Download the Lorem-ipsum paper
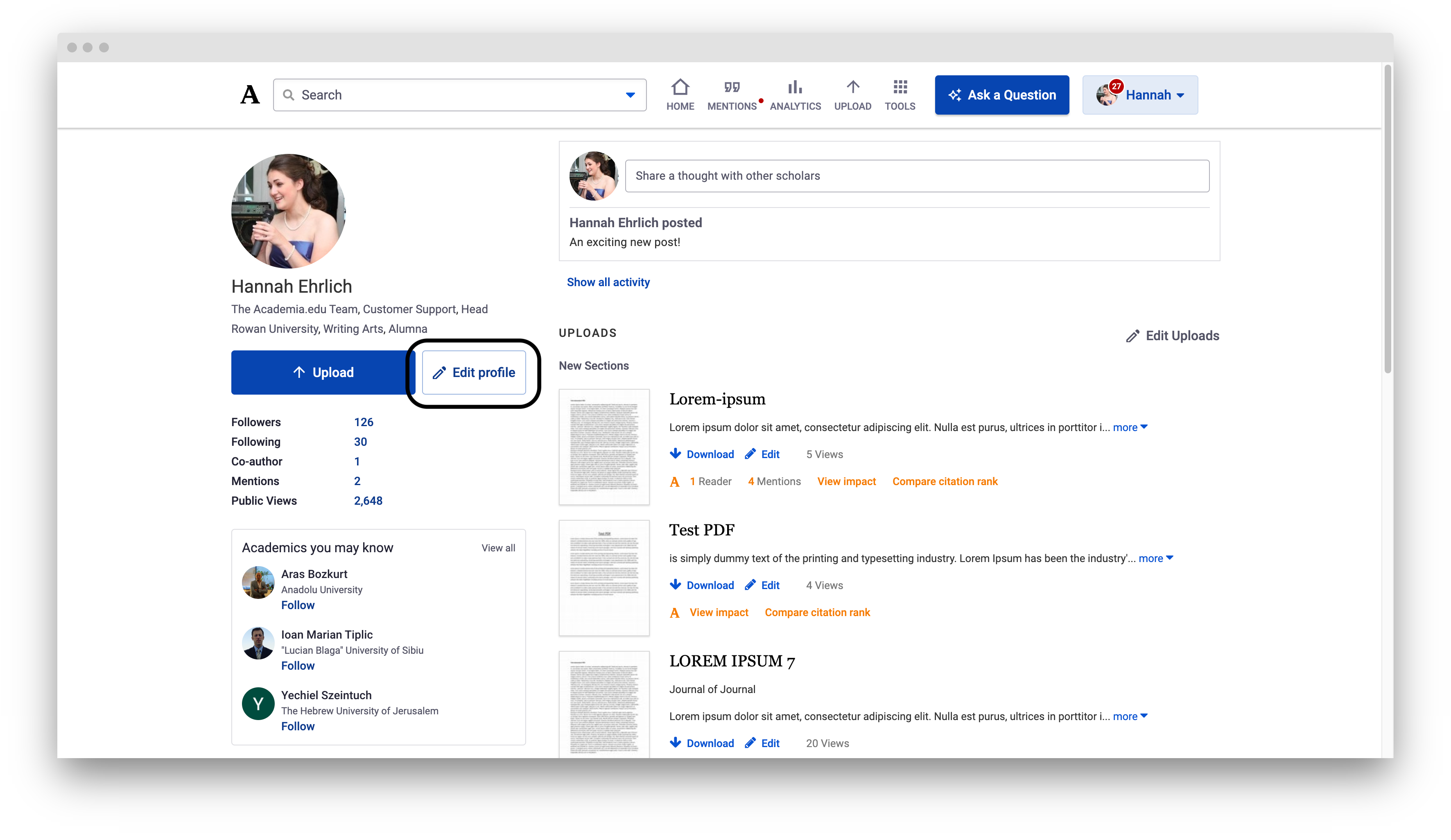This screenshot has width=1451, height=840. 702,454
